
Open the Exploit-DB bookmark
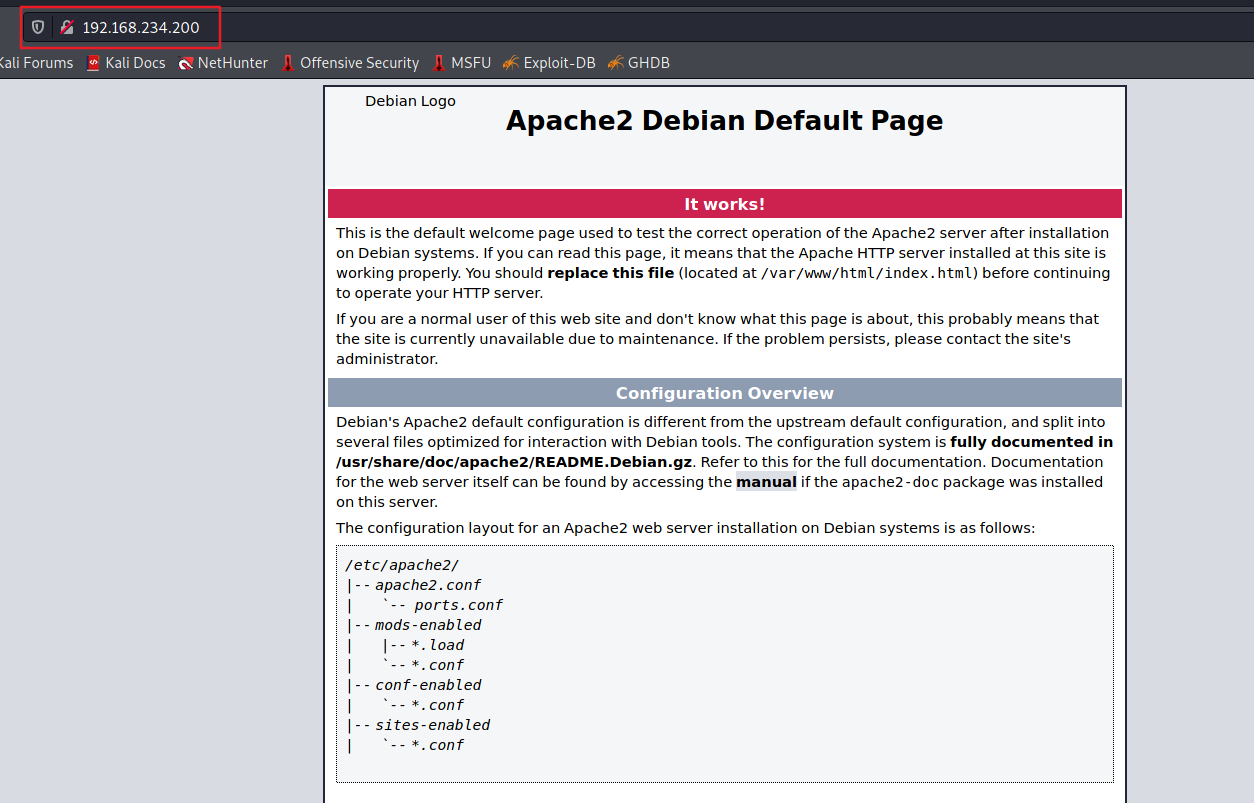[x=549, y=63]
